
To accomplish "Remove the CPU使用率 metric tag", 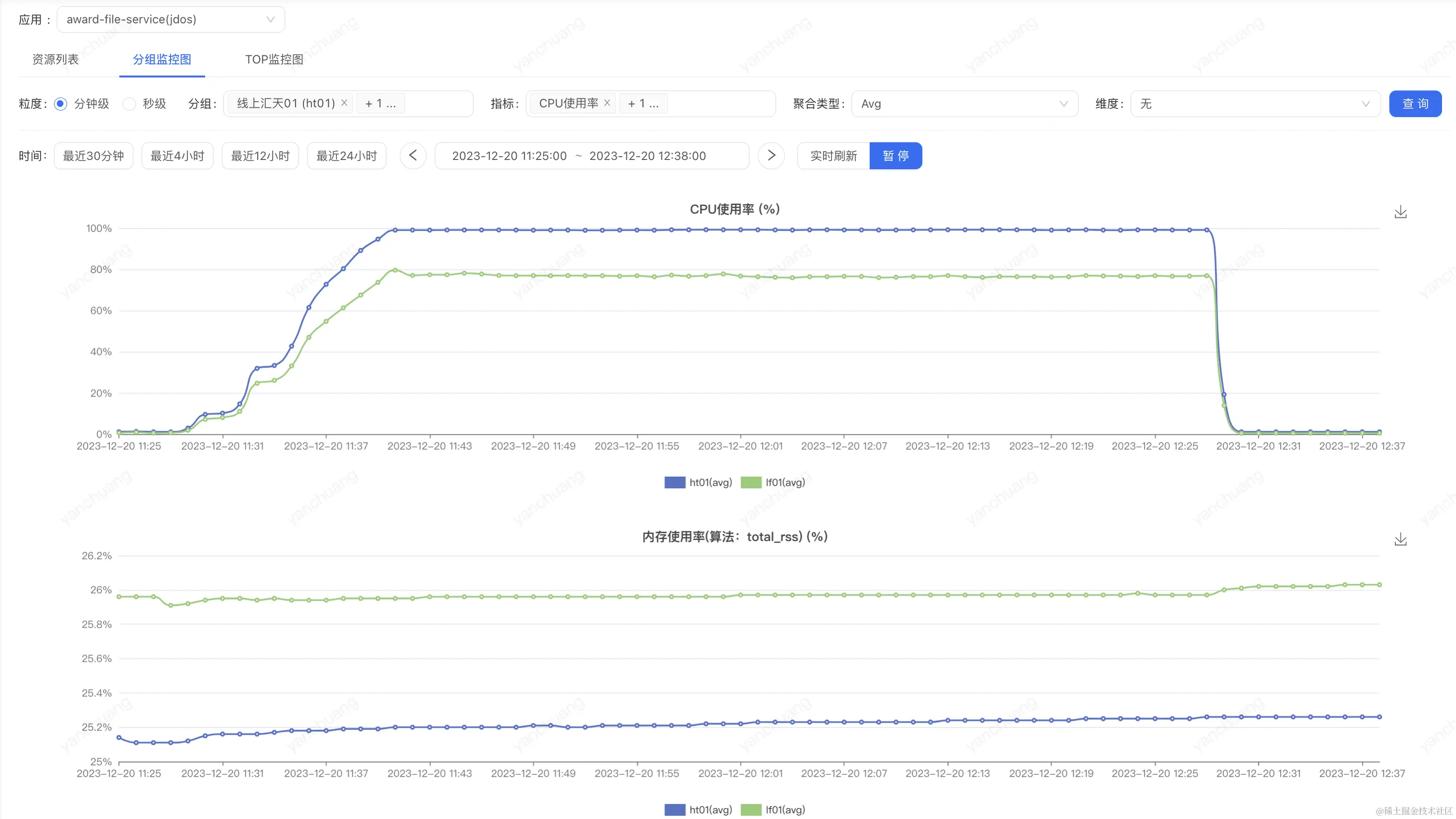I will pos(607,103).
